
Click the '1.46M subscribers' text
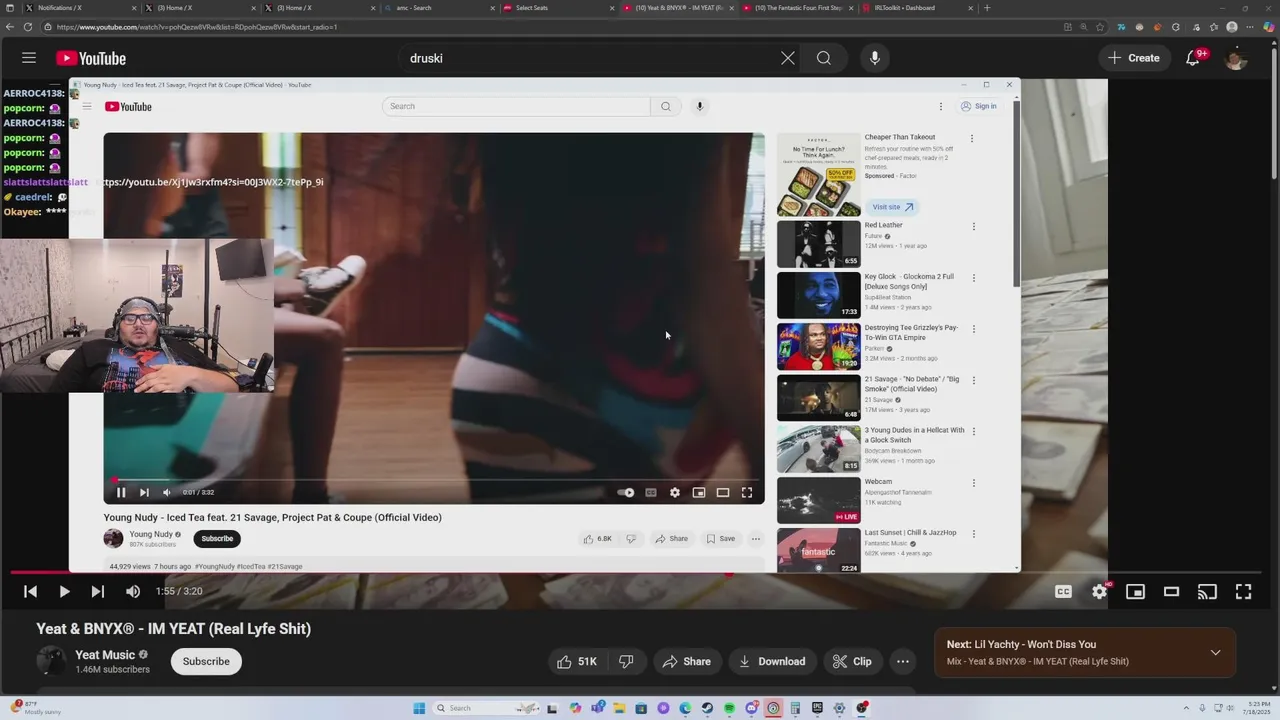[112, 670]
